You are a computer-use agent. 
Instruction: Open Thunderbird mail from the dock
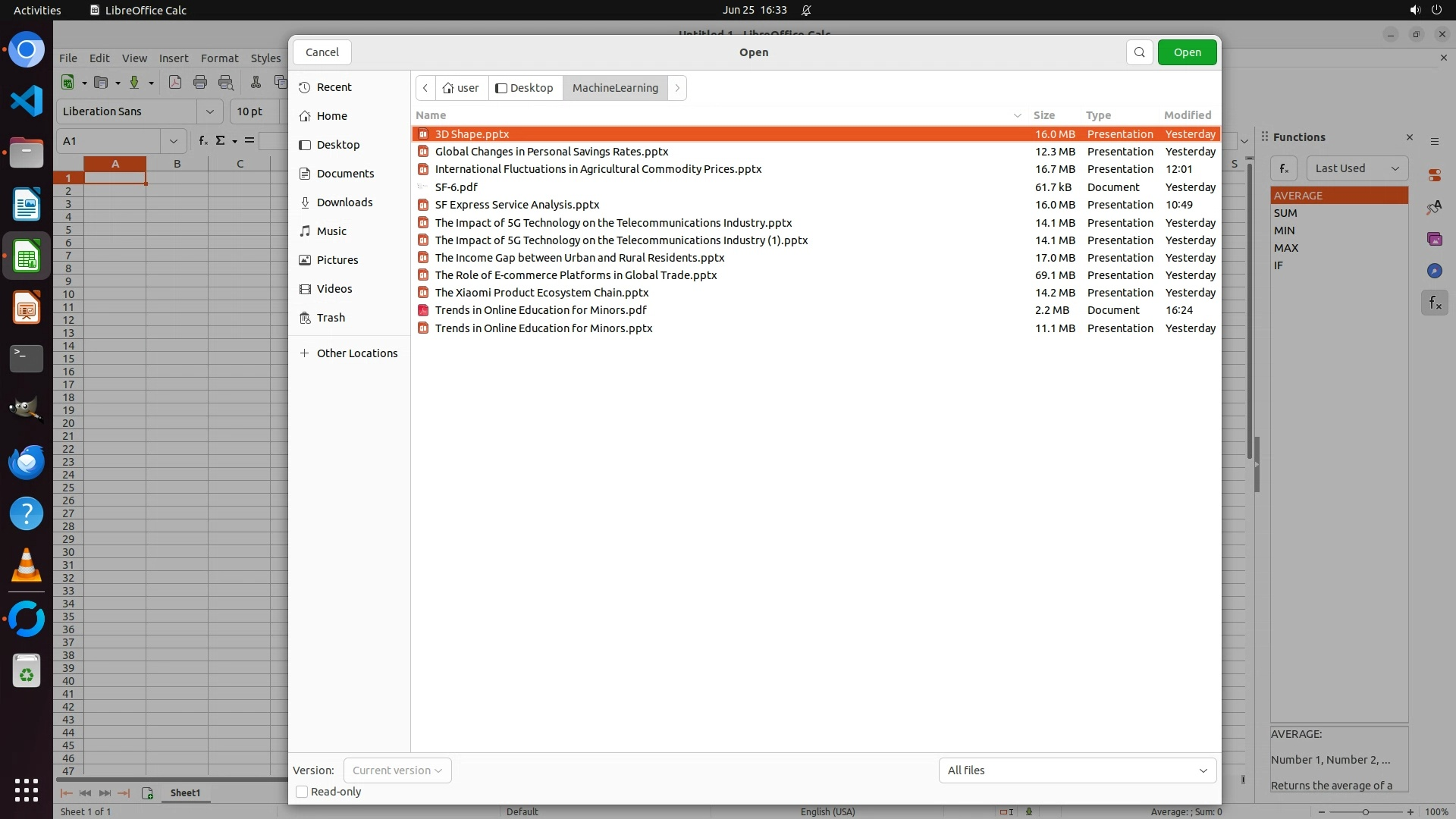pos(27,462)
